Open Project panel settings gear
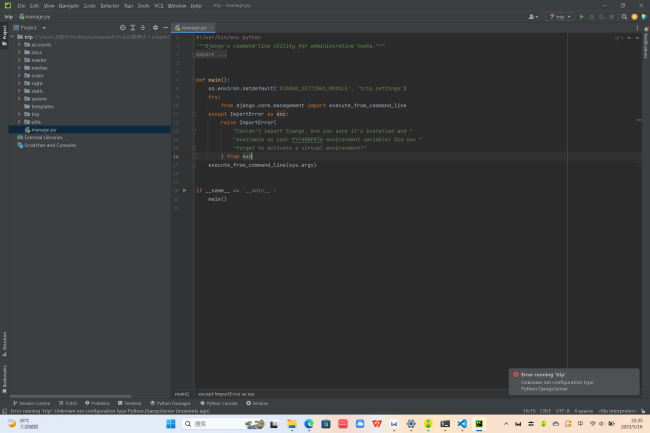Image resolution: width=650 pixels, height=433 pixels. pos(154,28)
